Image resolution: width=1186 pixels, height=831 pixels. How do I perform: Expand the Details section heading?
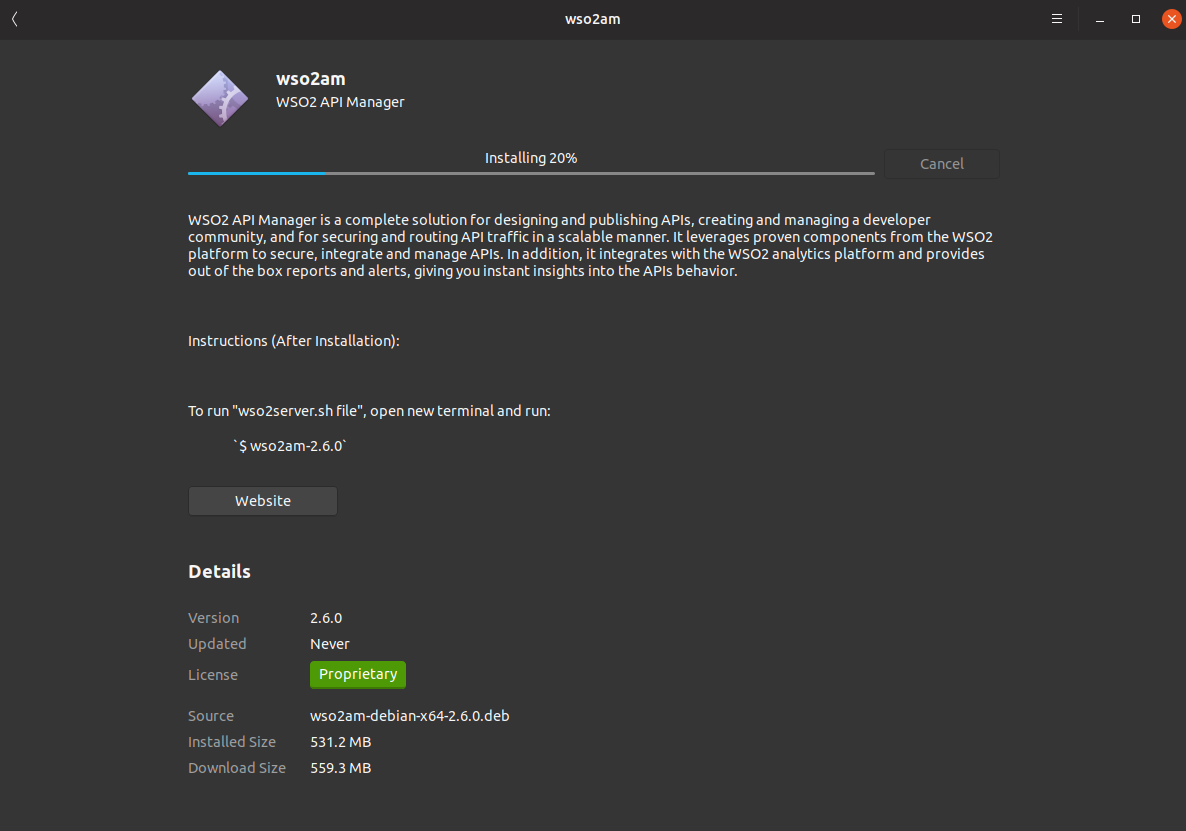pos(219,571)
